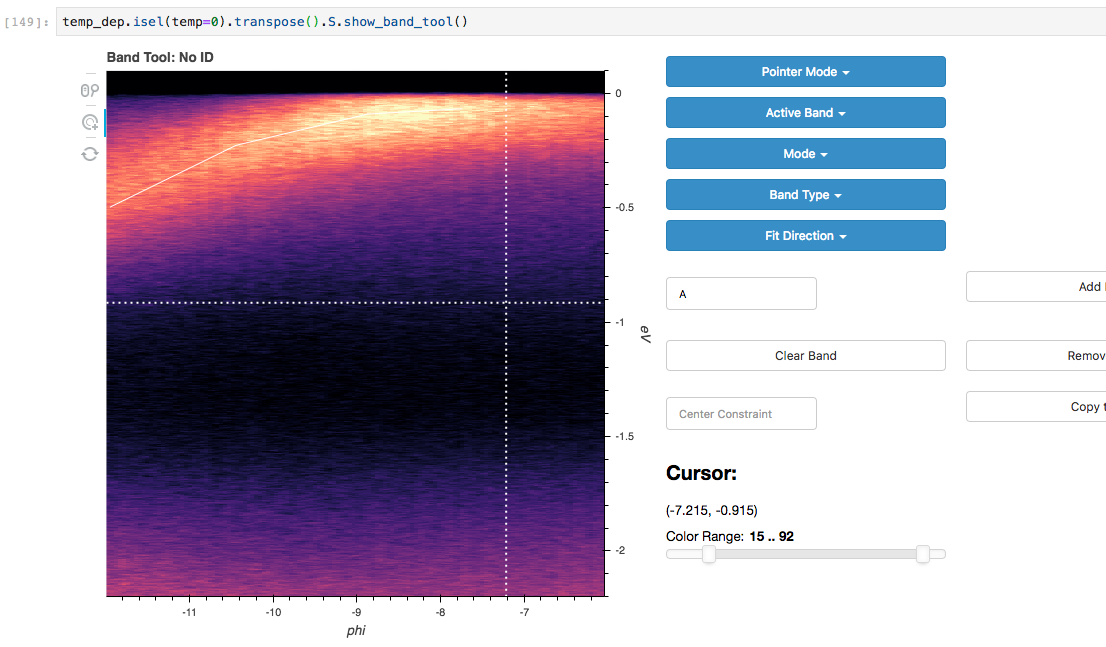Click the Center Constraint input field

(741, 413)
